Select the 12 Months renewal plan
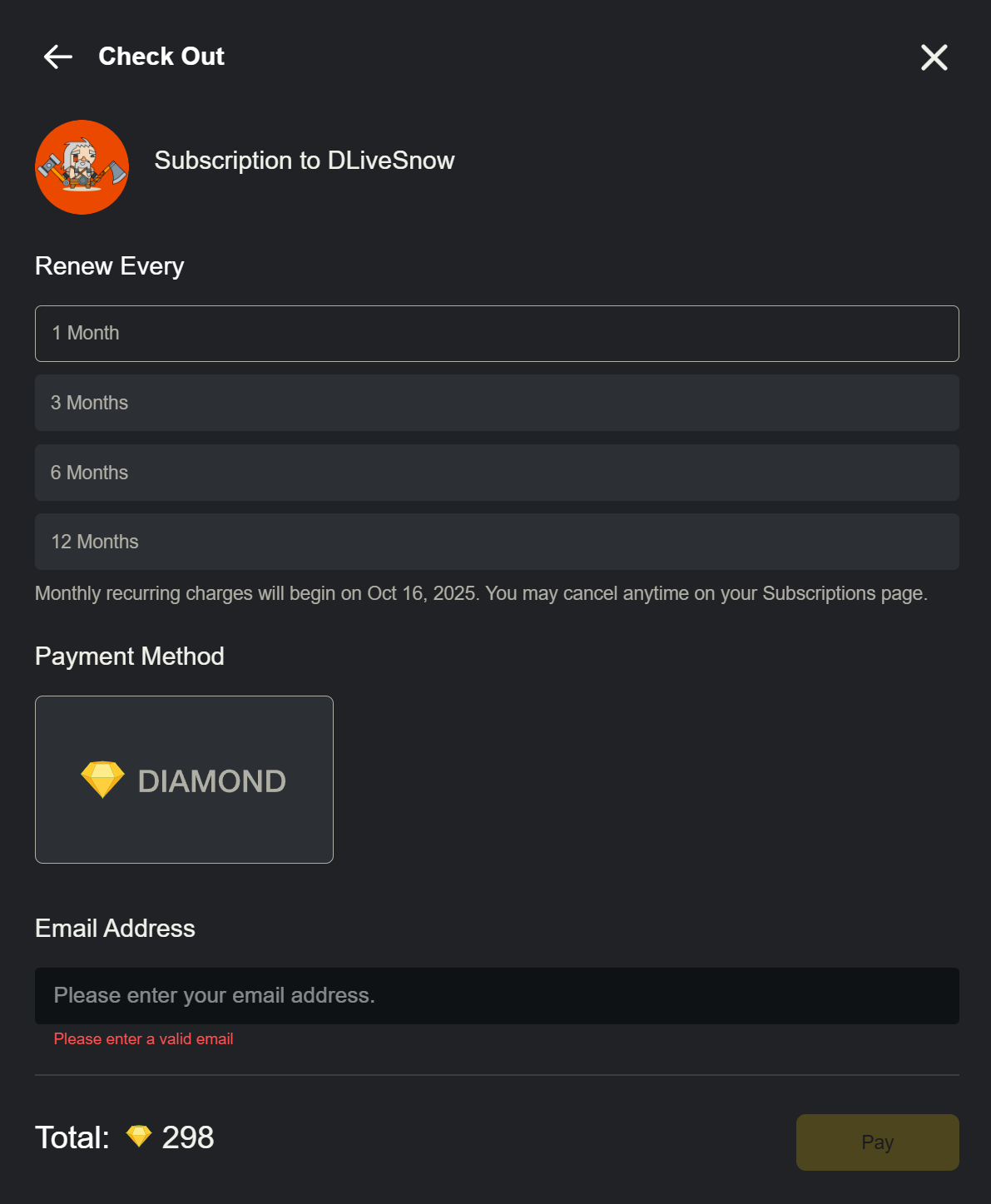The image size is (991, 1204). click(x=497, y=542)
